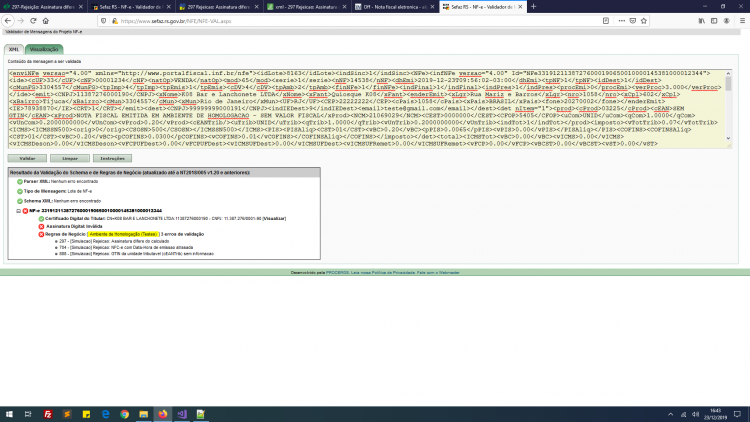Click the Visualizar certificate link
Viewport: 750px width, 422px height.
[274, 219]
